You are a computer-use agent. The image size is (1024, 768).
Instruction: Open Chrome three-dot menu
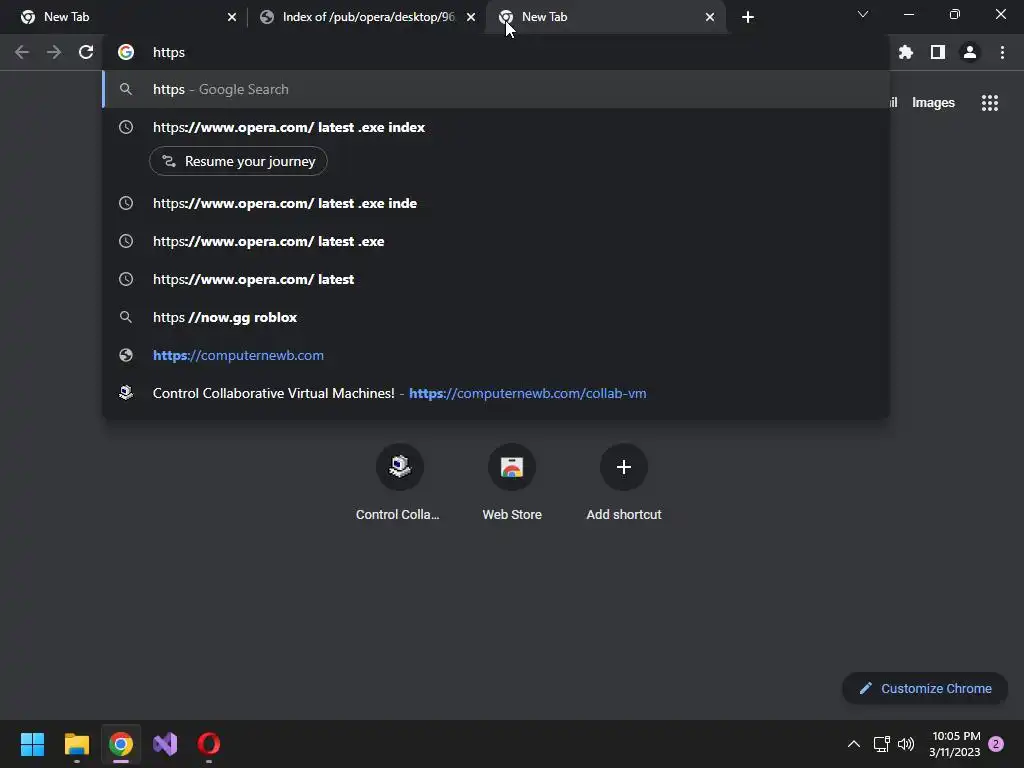coord(1002,52)
